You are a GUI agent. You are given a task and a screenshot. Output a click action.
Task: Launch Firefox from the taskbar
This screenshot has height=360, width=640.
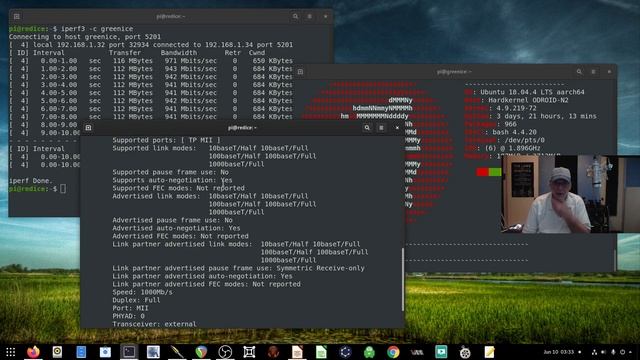(33, 352)
